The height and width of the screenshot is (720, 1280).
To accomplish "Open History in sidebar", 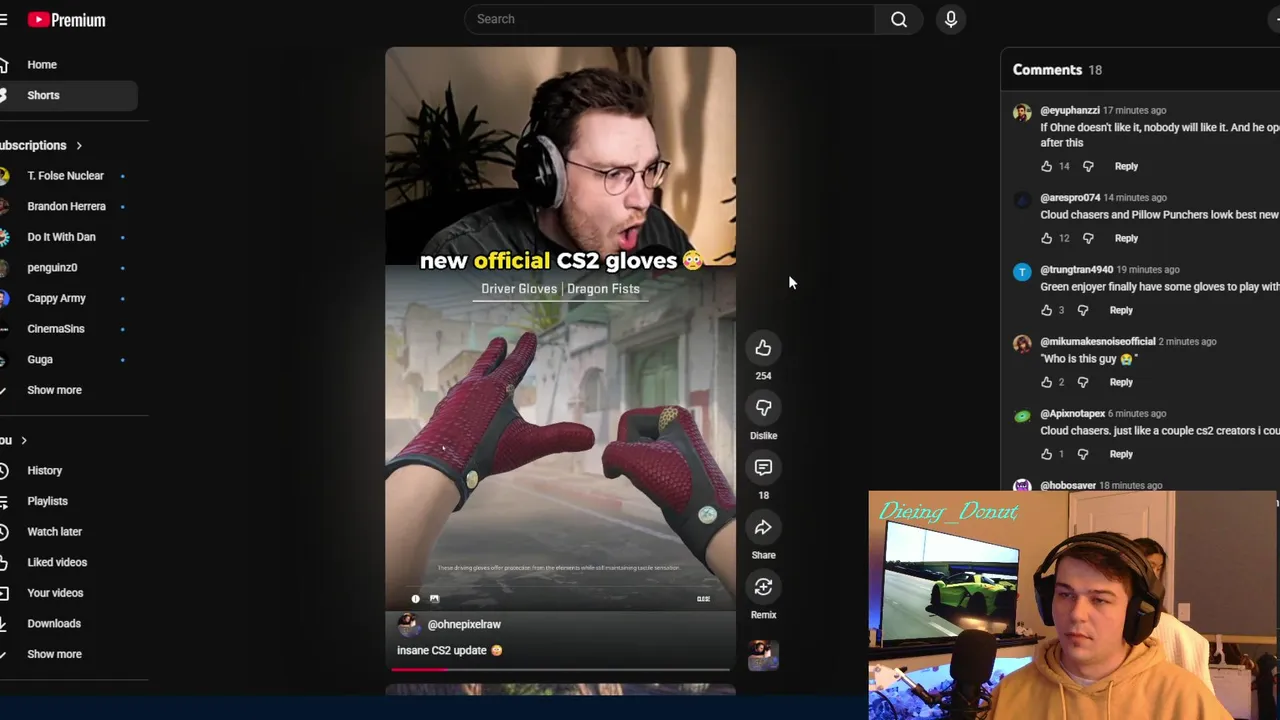I will coord(44,470).
